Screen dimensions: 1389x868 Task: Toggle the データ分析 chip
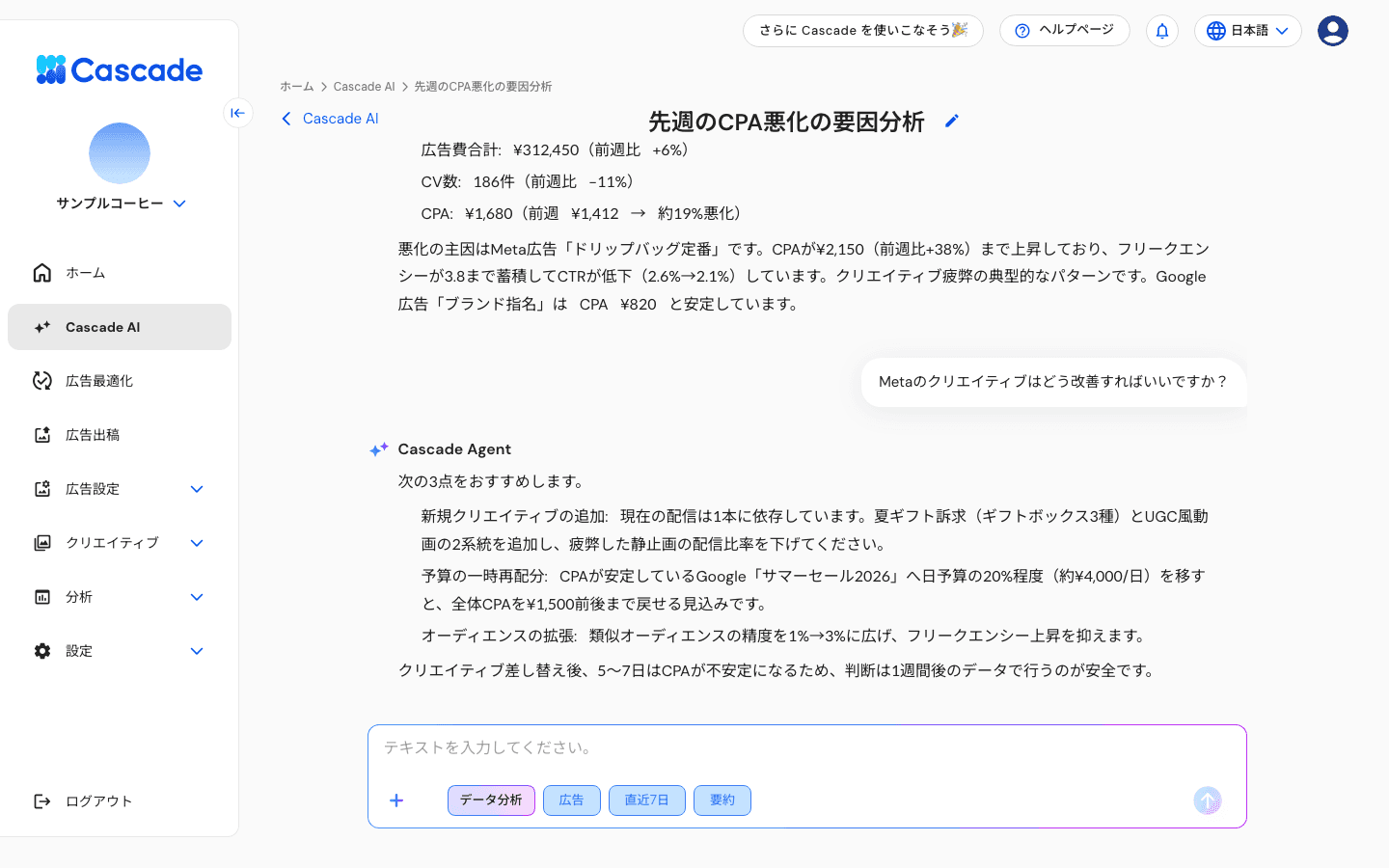tap(491, 800)
